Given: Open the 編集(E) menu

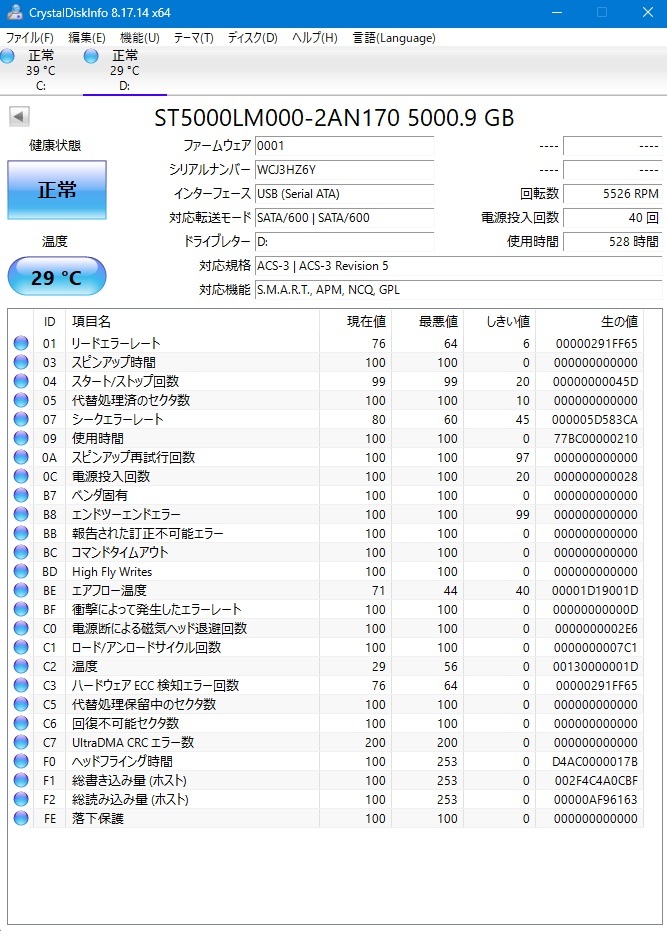Looking at the screenshot, I should pos(87,37).
